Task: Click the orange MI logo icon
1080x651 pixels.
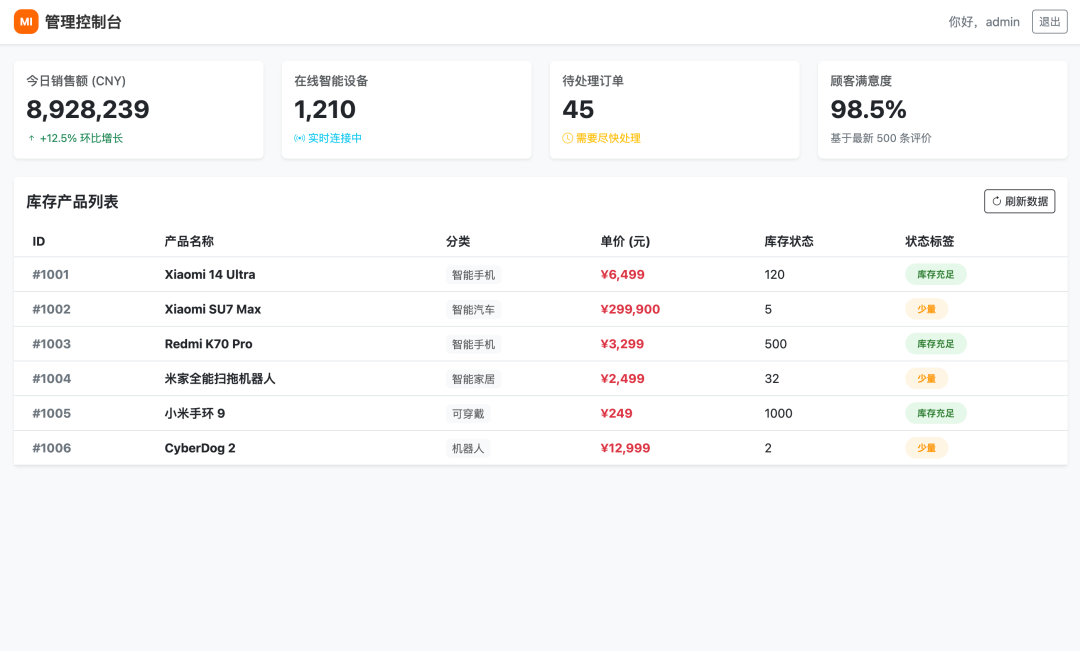Action: pos(26,21)
